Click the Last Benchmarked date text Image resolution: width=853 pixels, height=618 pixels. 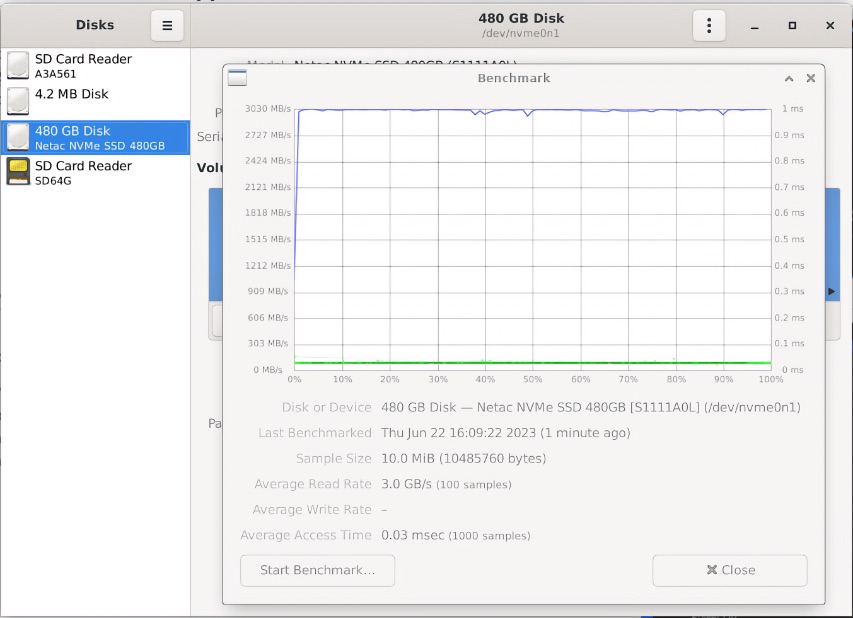(505, 432)
